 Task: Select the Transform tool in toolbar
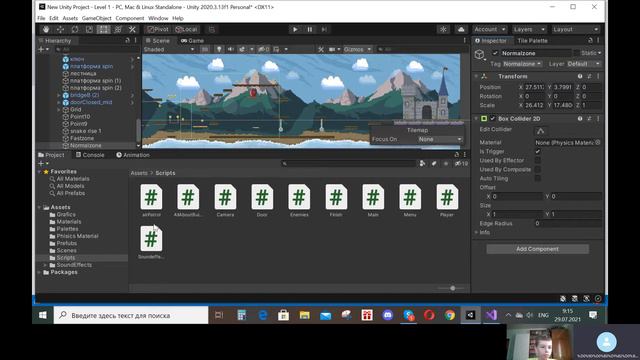(118, 29)
